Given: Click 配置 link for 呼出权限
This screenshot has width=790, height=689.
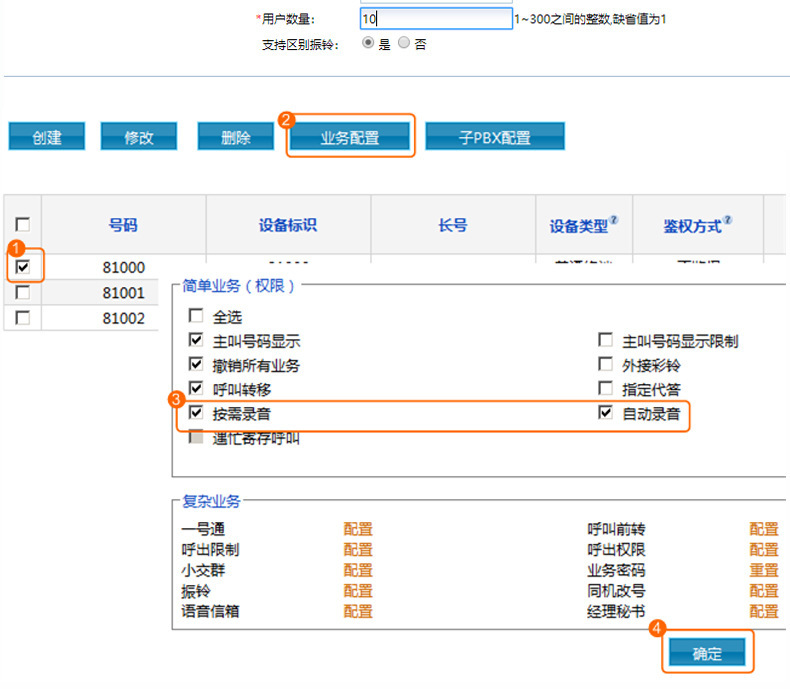Looking at the screenshot, I should tap(764, 549).
